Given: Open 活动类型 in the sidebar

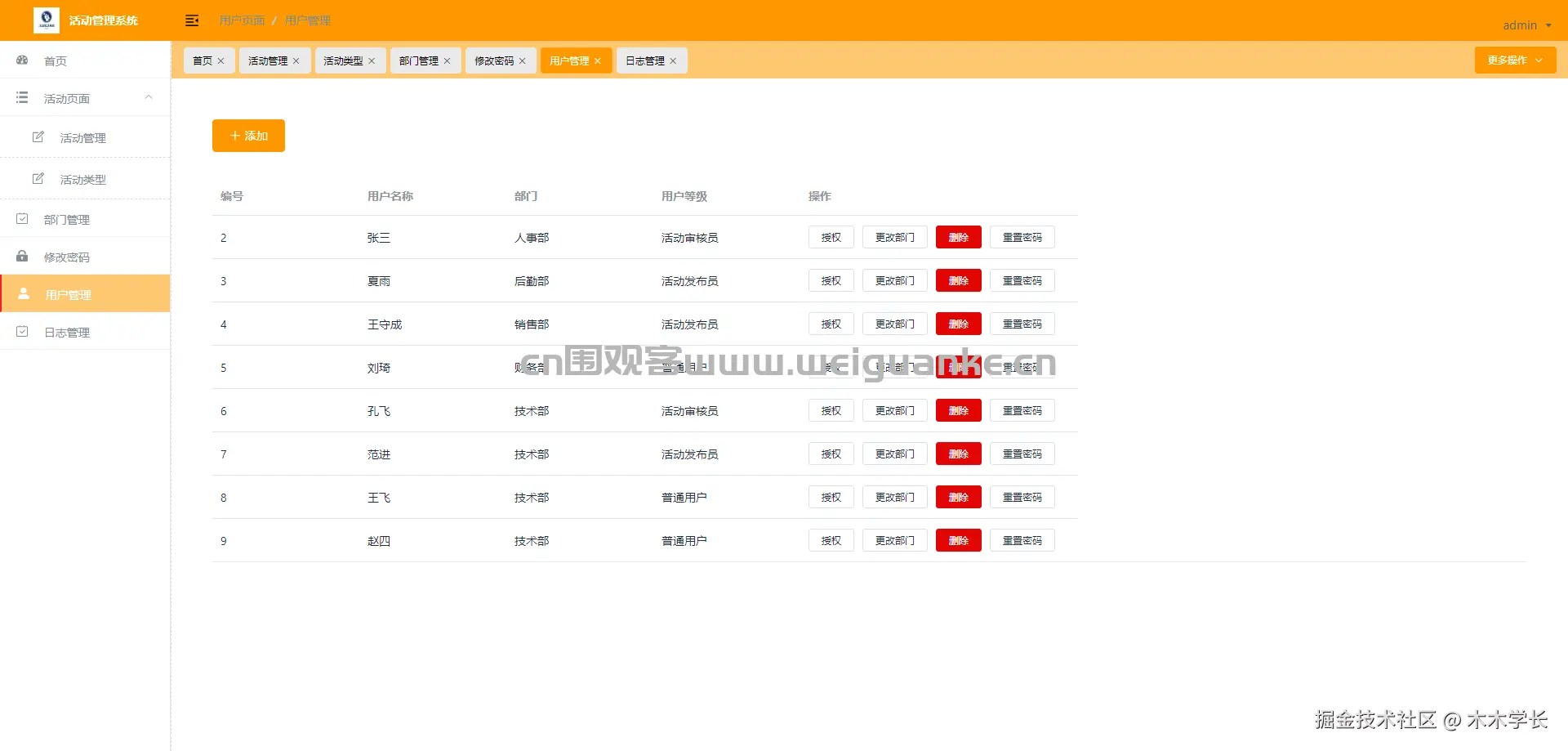Looking at the screenshot, I should 85,179.
